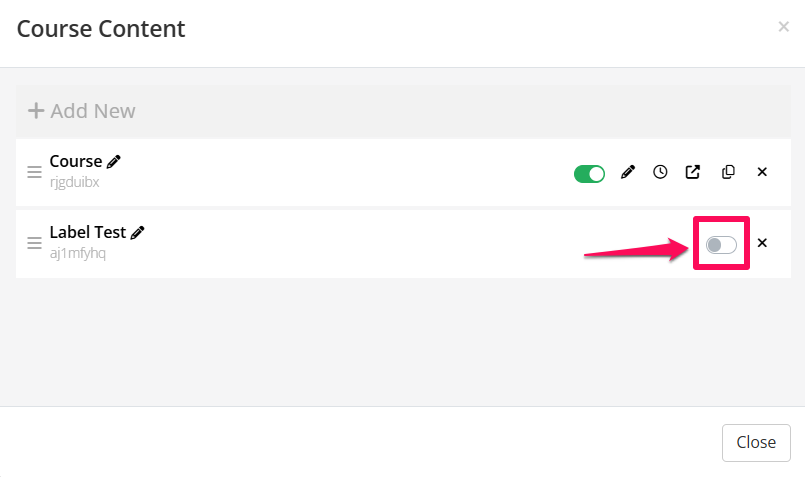805x477 pixels.
Task: Click the Label Test row drag handle
Action: [x=34, y=243]
